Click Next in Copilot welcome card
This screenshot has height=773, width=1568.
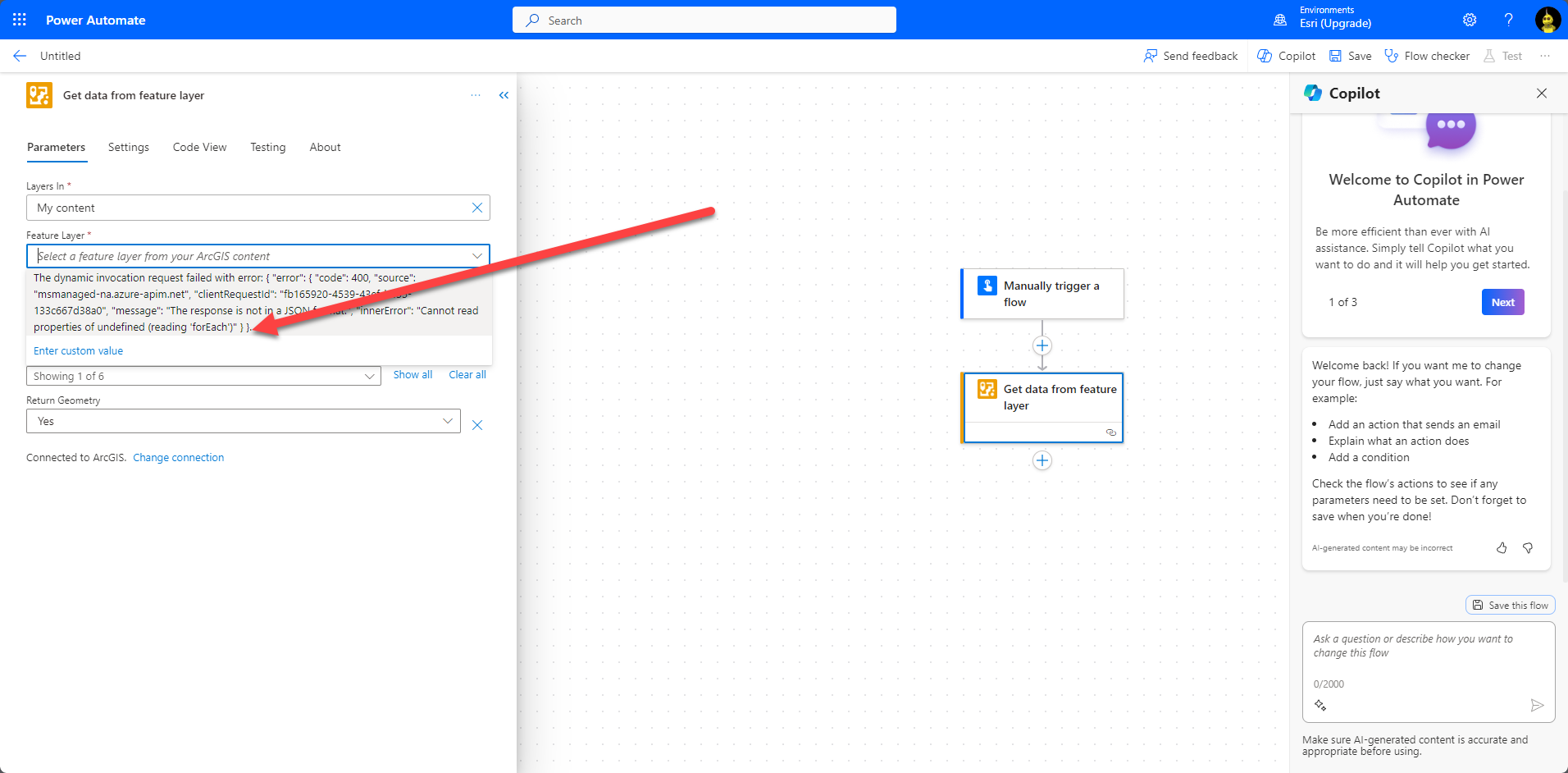1503,302
